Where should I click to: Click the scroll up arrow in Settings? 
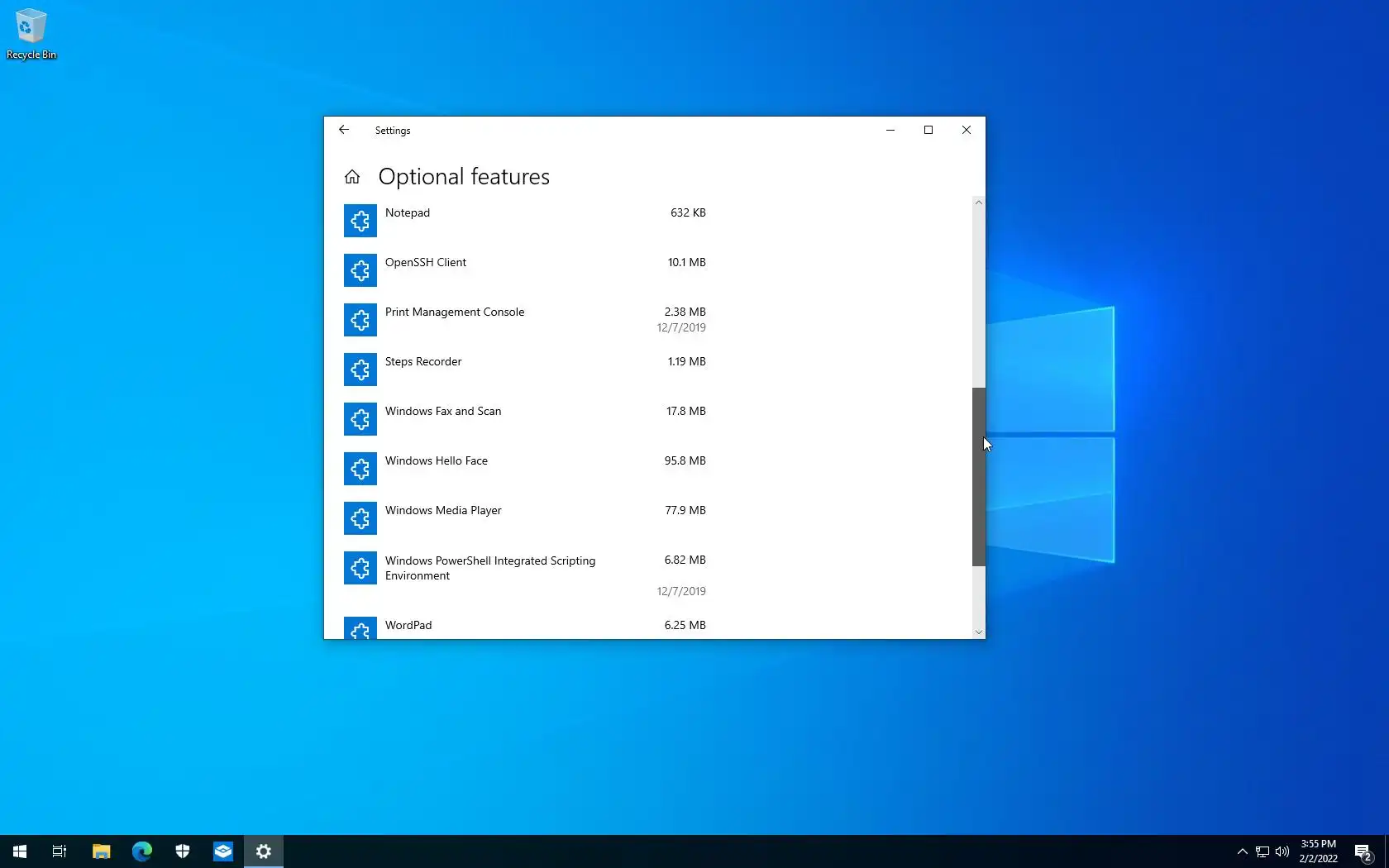click(979, 203)
